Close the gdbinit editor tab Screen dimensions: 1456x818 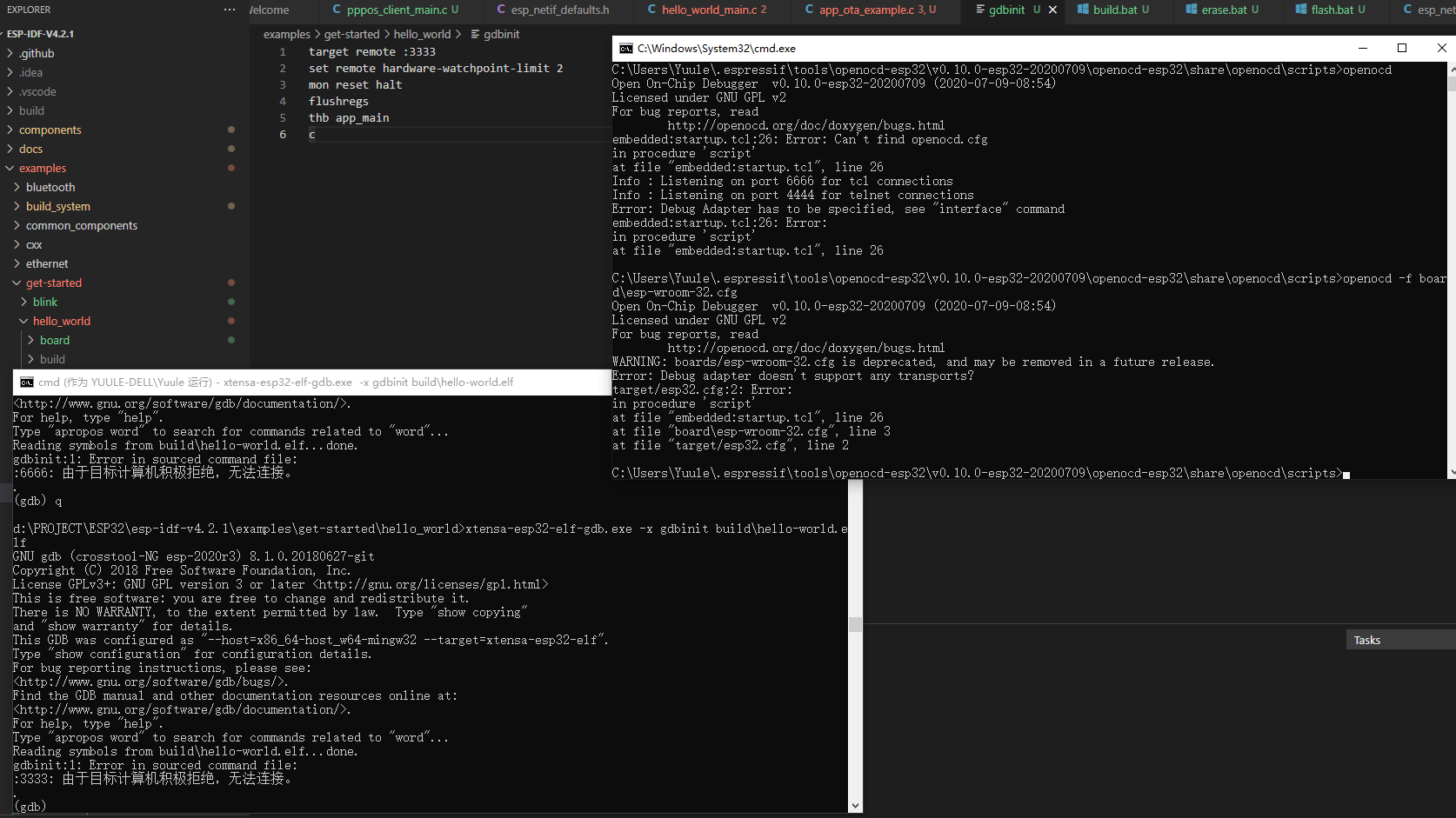click(1052, 10)
